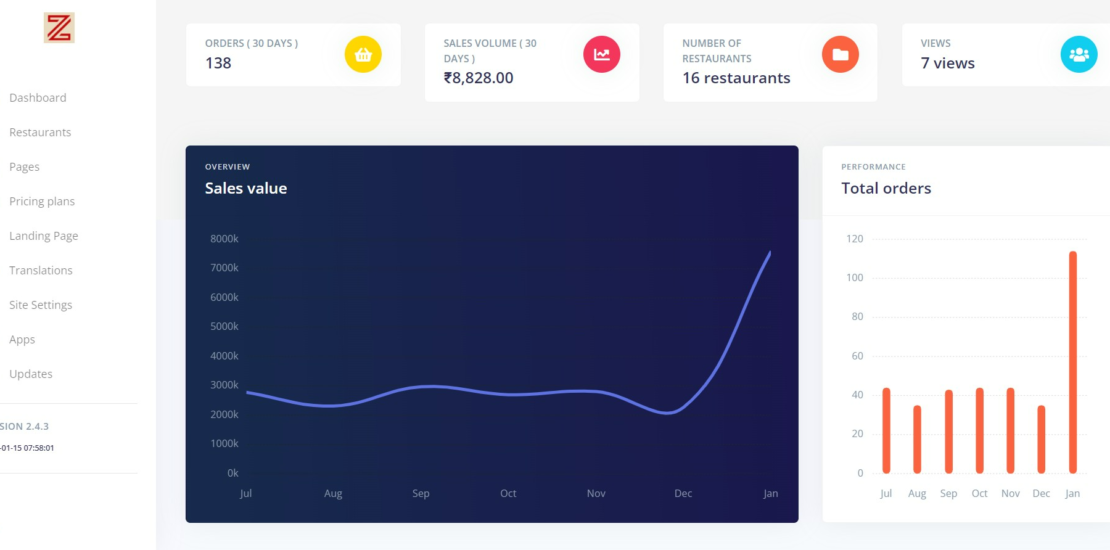Click Apps in the sidebar

point(22,339)
